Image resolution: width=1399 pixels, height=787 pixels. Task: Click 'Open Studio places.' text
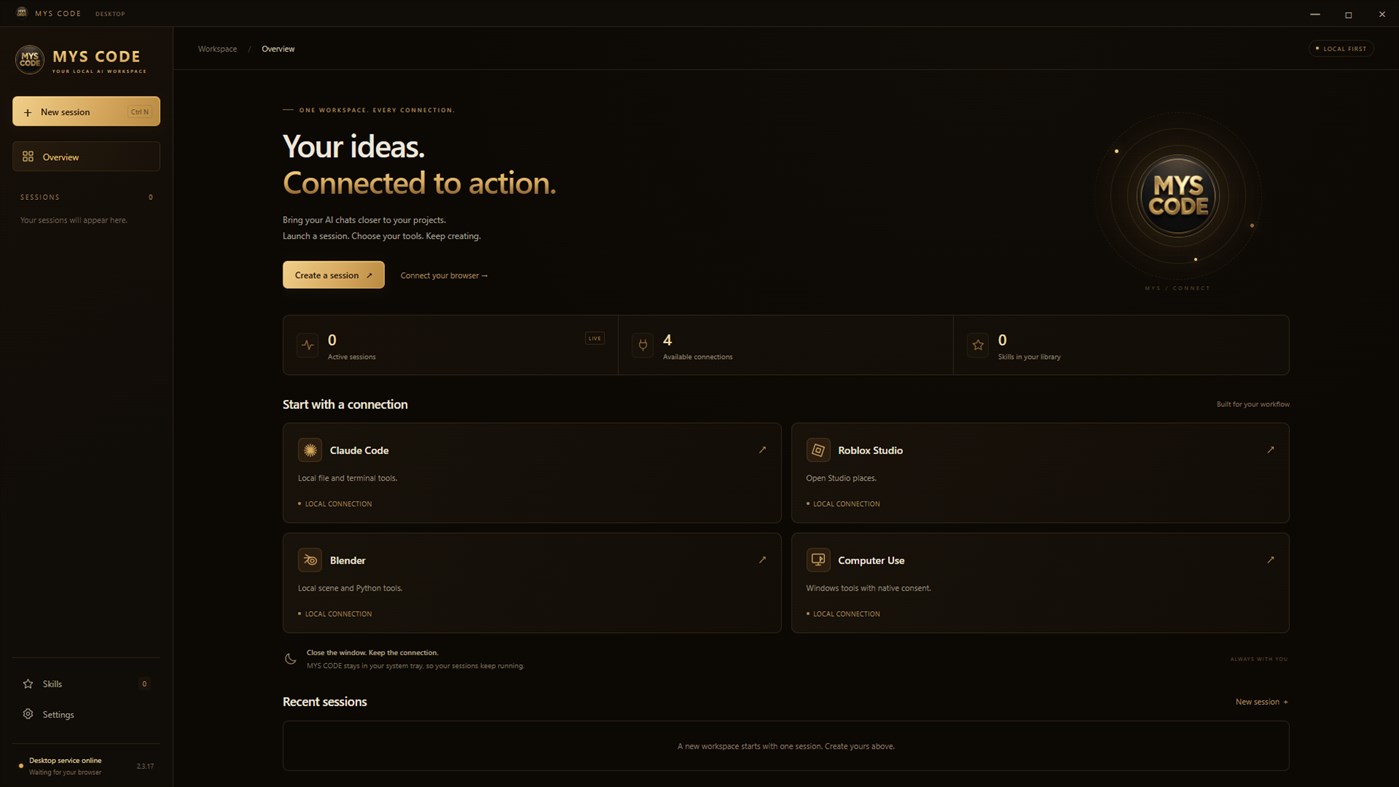(x=841, y=478)
